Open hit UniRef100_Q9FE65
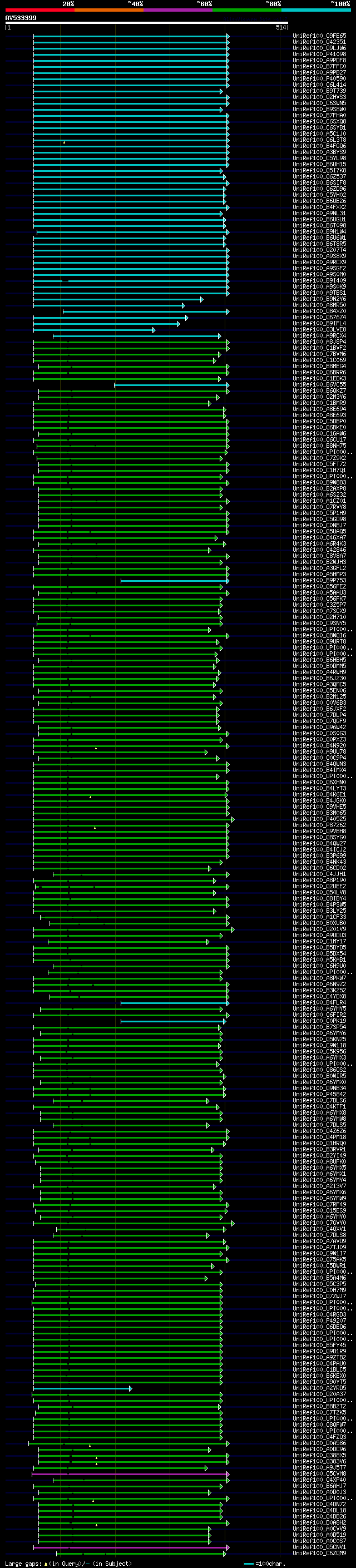This screenshot has height=1568, width=356. click(x=319, y=36)
